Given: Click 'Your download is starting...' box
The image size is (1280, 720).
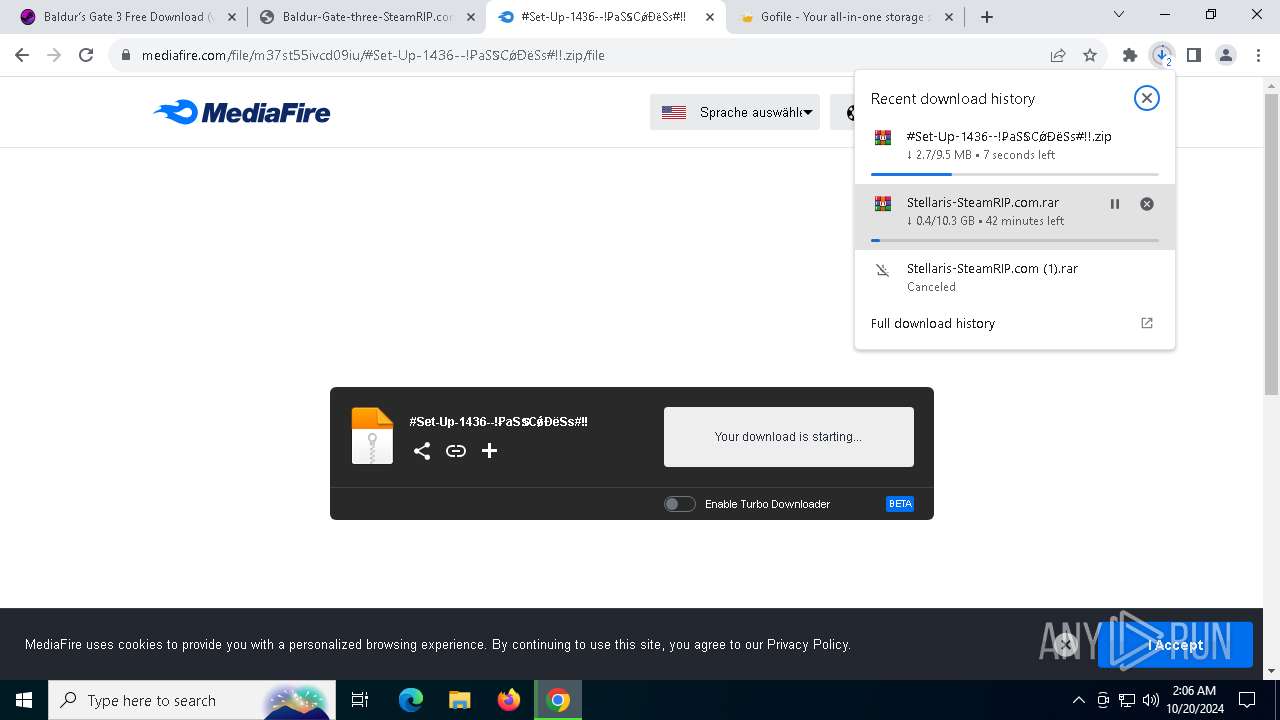Looking at the screenshot, I should 788,437.
